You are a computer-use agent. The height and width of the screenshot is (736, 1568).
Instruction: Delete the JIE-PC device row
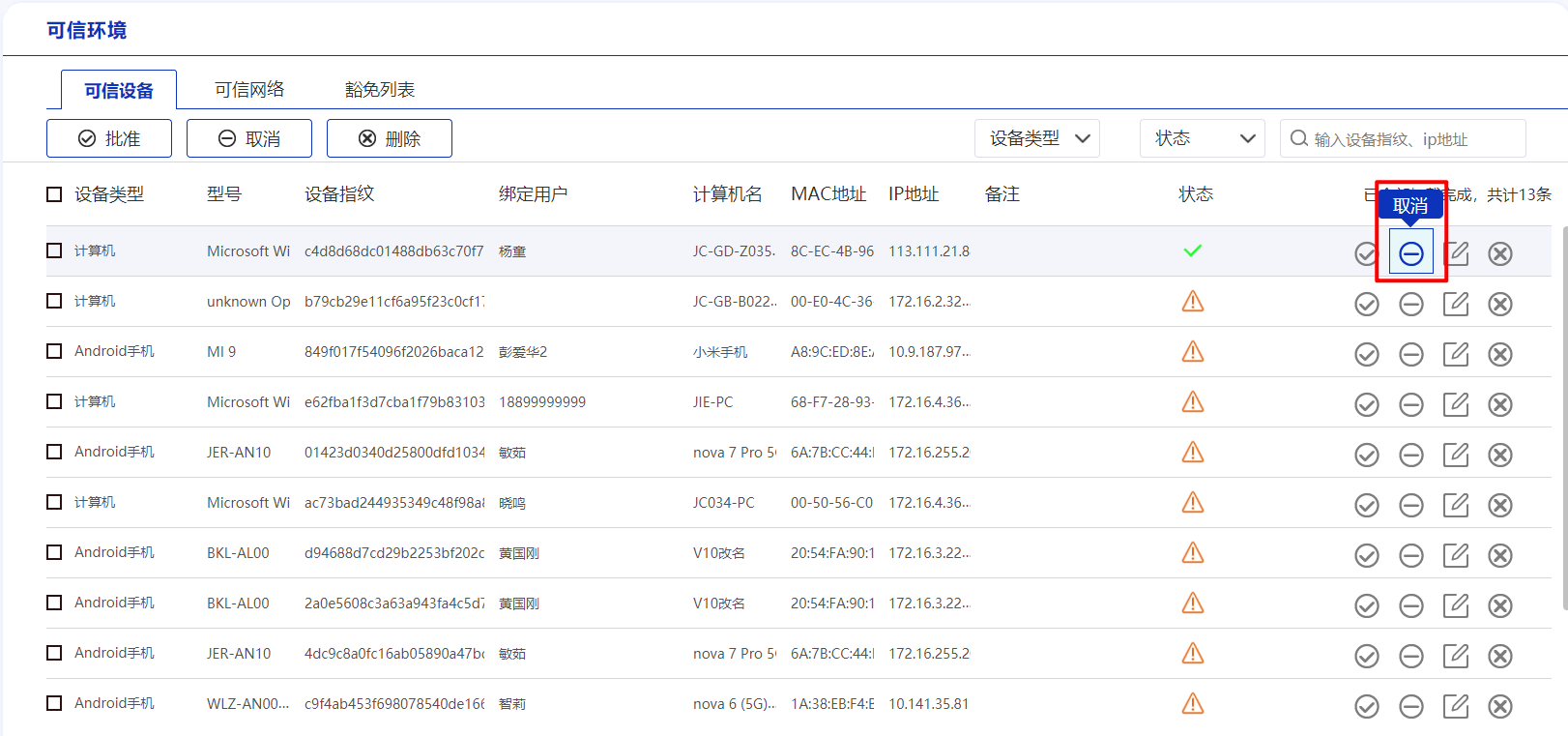[1500, 404]
